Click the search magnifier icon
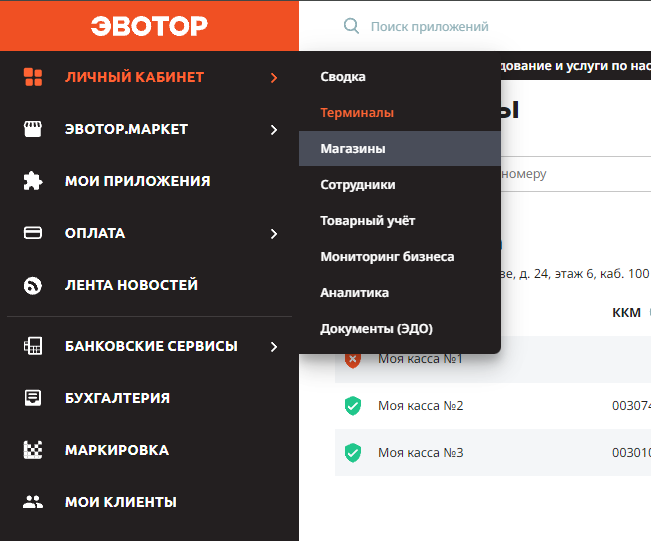Viewport: 651px width, 541px height. (x=351, y=26)
